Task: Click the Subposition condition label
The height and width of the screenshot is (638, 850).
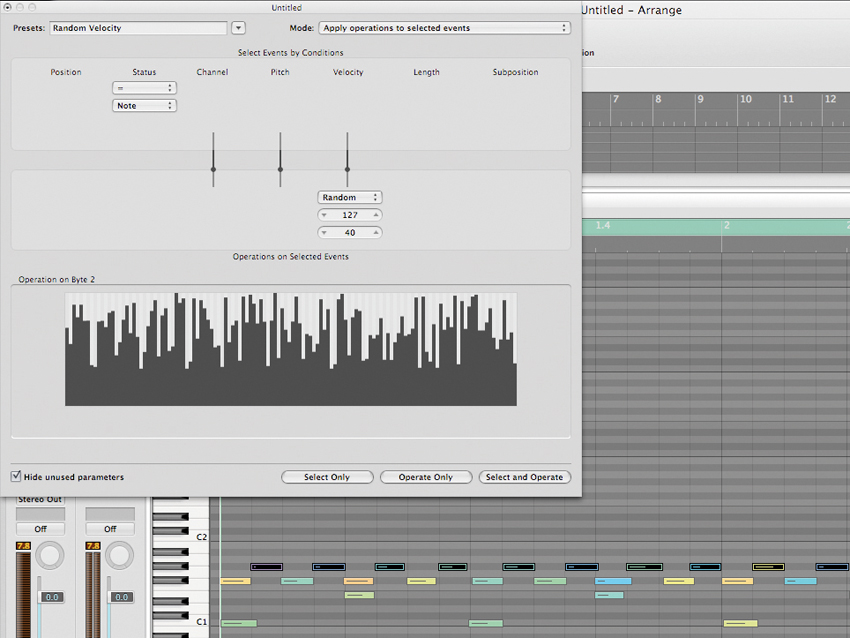Action: [516, 72]
